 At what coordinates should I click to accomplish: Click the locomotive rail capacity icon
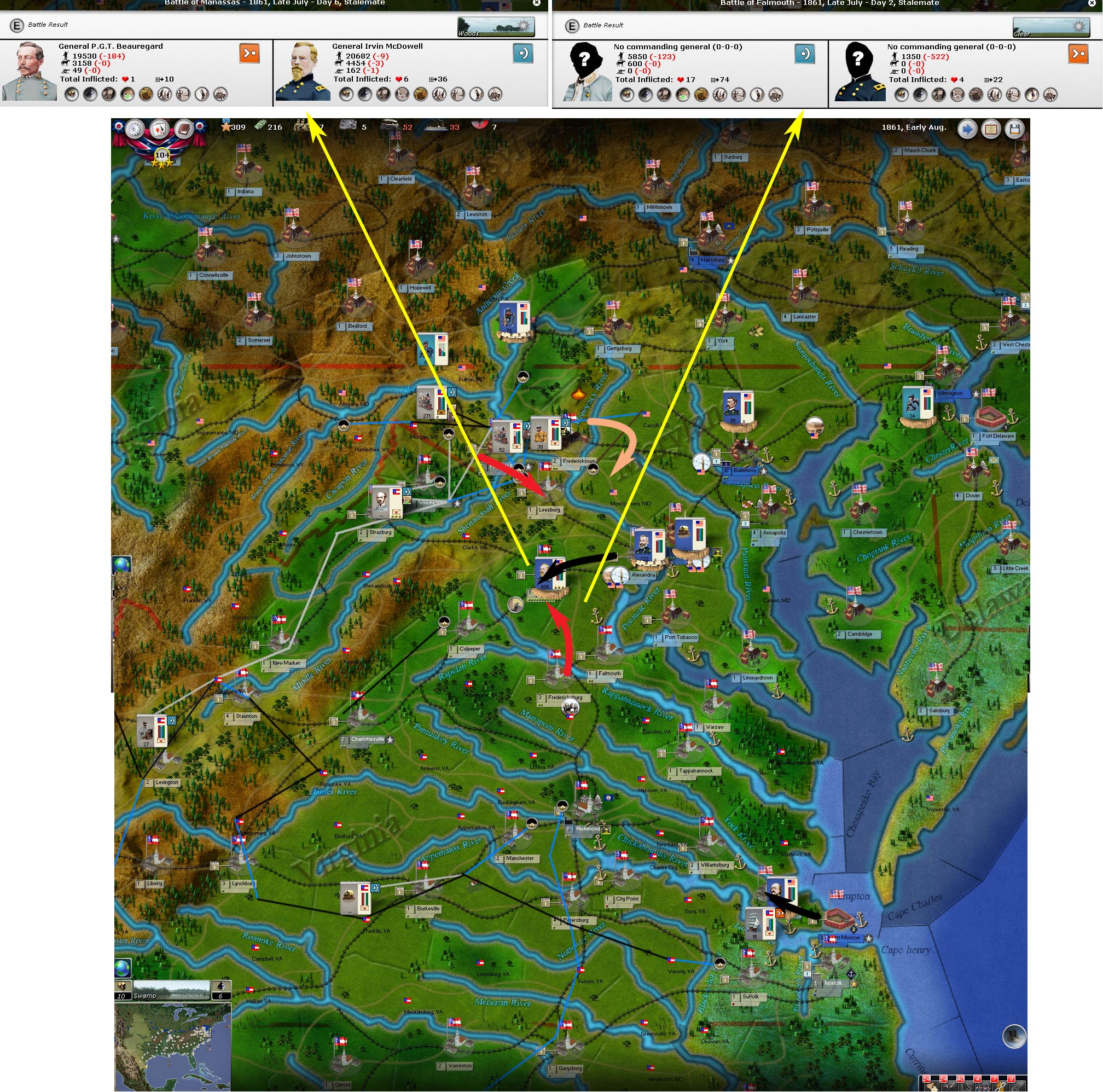pos(390,125)
